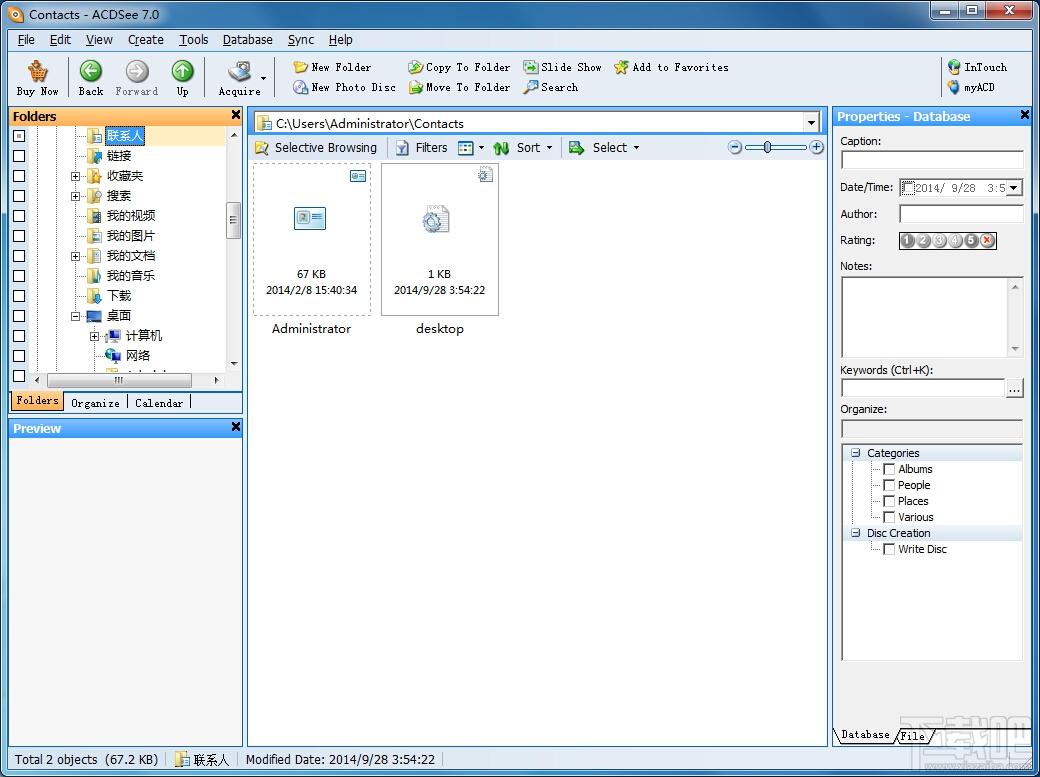The height and width of the screenshot is (777, 1040).
Task: Check the Write Disc box
Action: [889, 549]
